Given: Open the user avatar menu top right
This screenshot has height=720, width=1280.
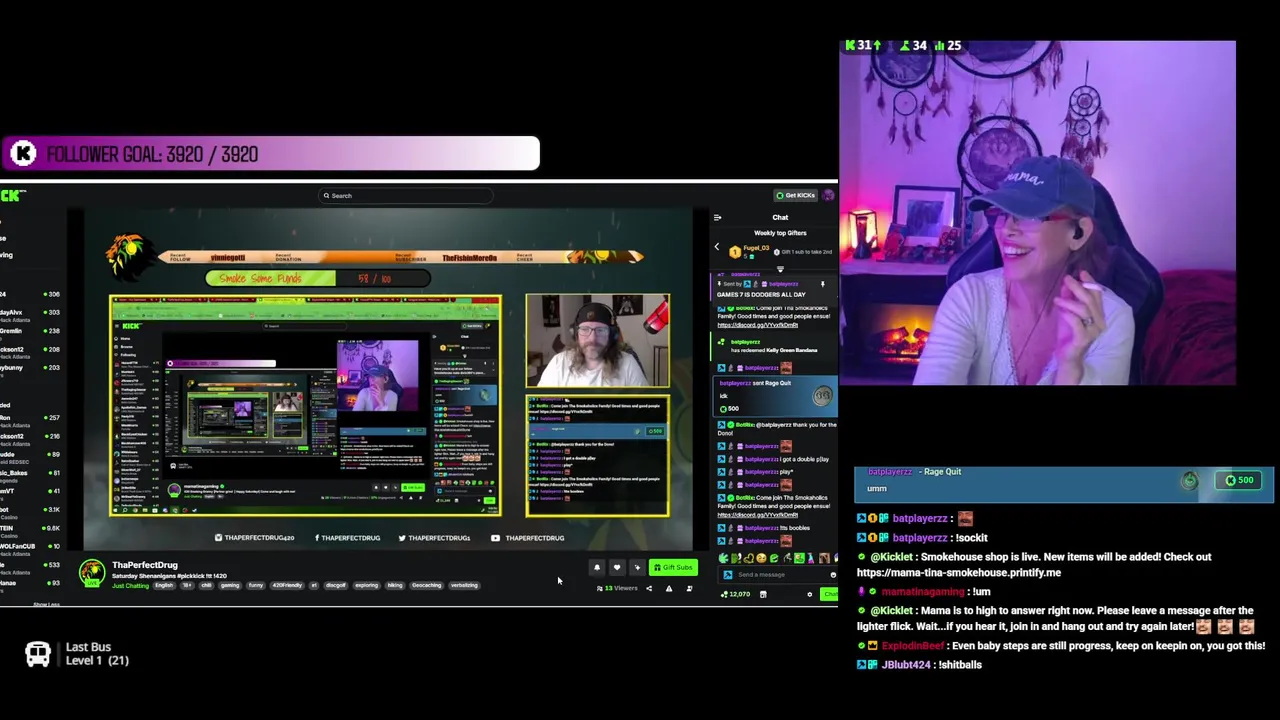Looking at the screenshot, I should click(828, 195).
